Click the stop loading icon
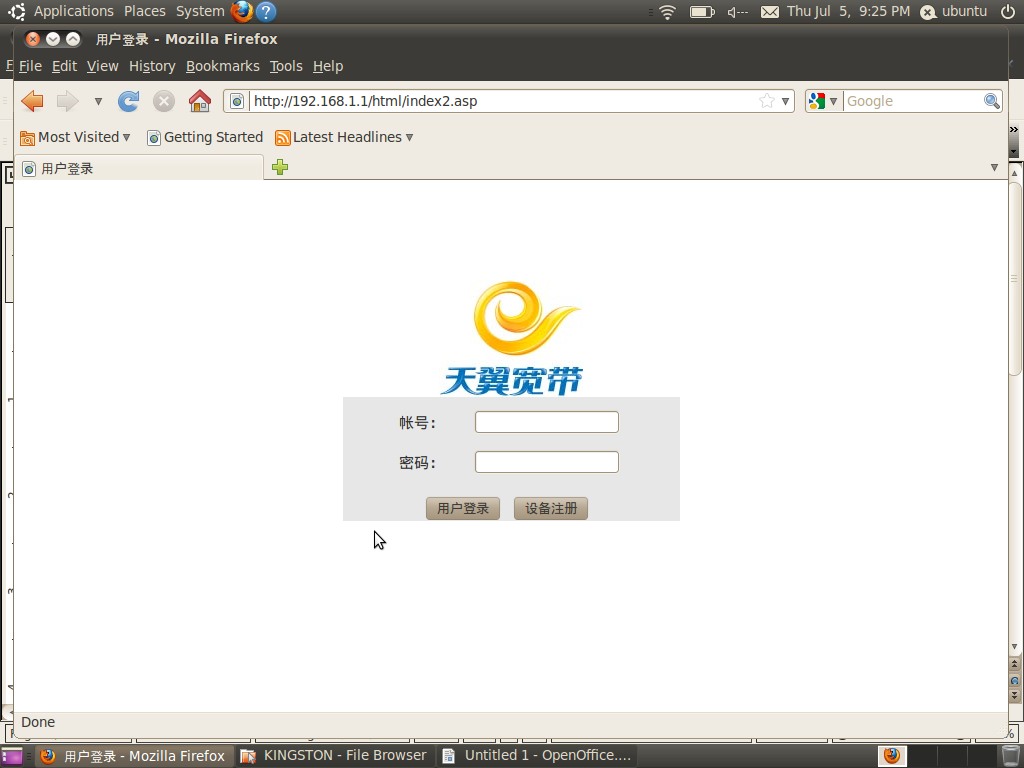This screenshot has width=1024, height=768. click(164, 101)
